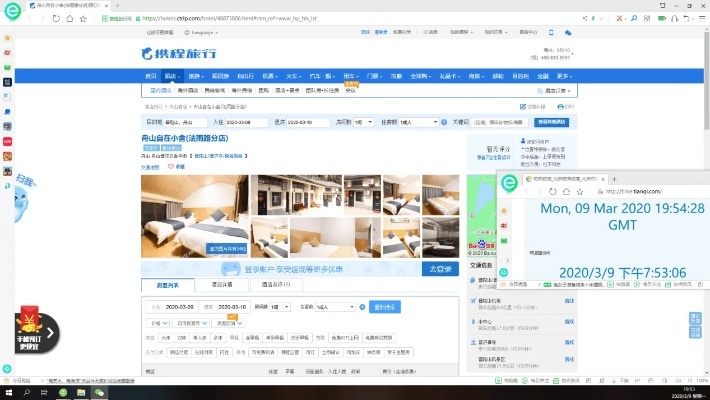Viewport: 710px width, 400px height.
Task: Toggle the 双份早餐 breakfast filter
Action: [x=299, y=338]
